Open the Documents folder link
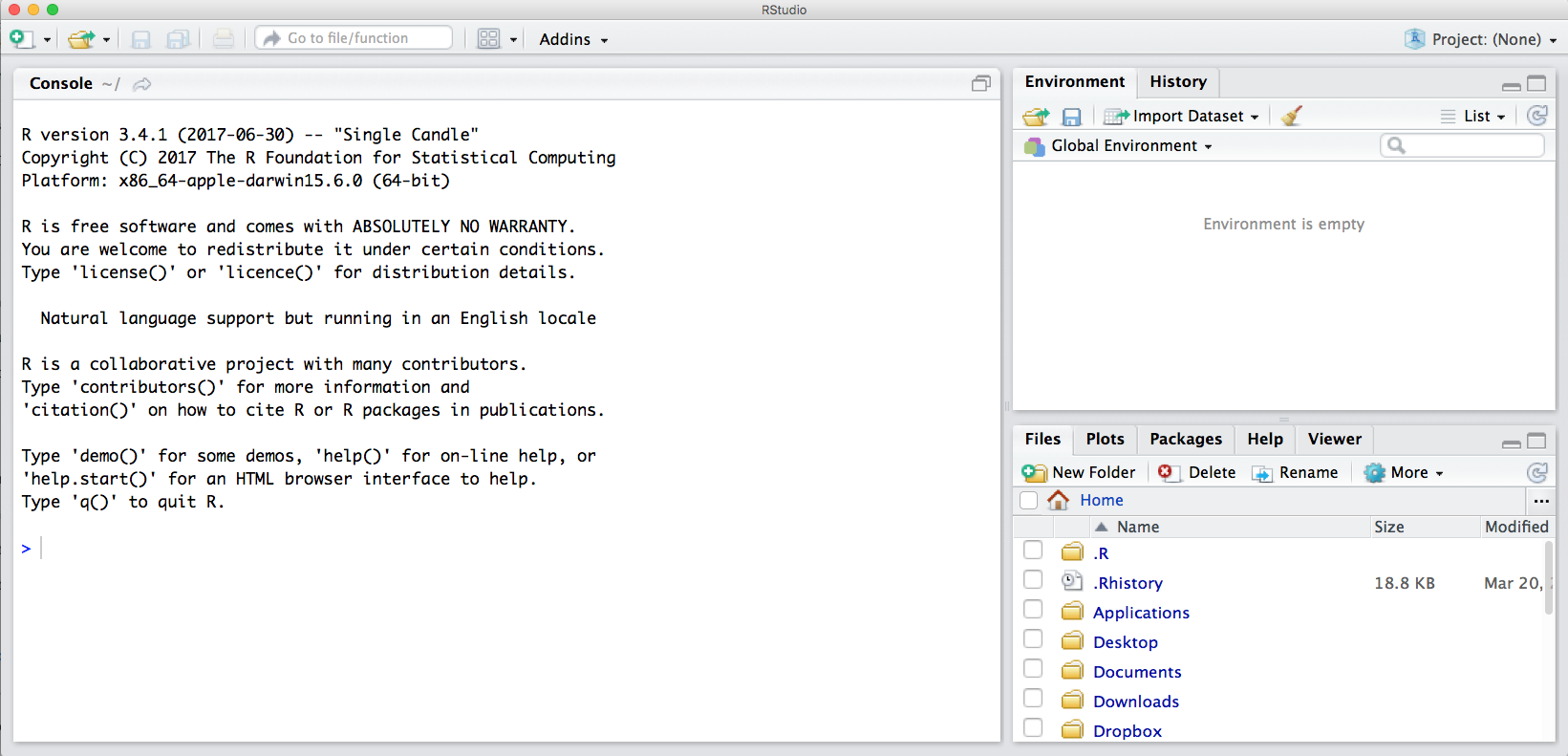 pos(1137,673)
